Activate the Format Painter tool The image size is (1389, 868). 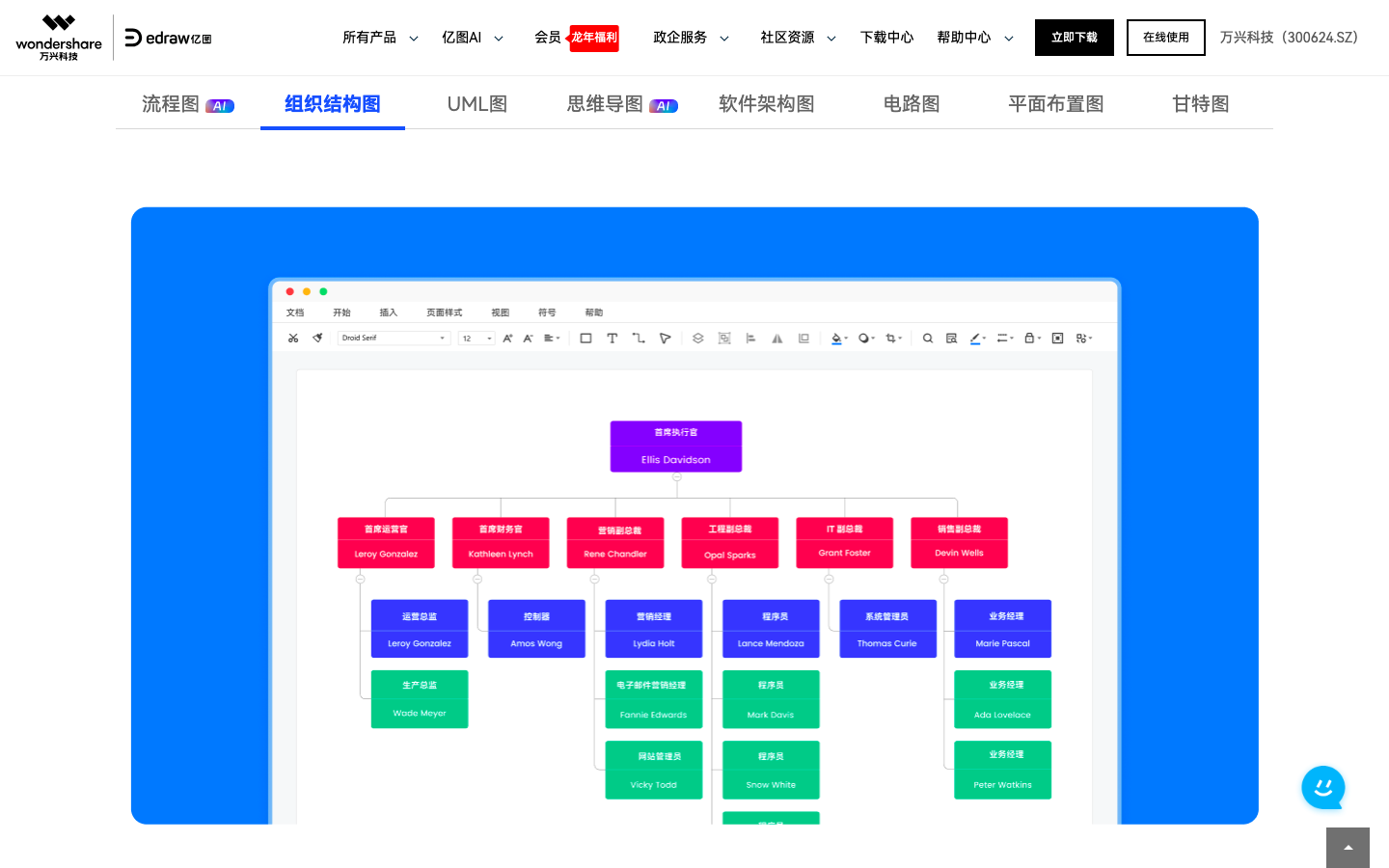pyautogui.click(x=317, y=338)
